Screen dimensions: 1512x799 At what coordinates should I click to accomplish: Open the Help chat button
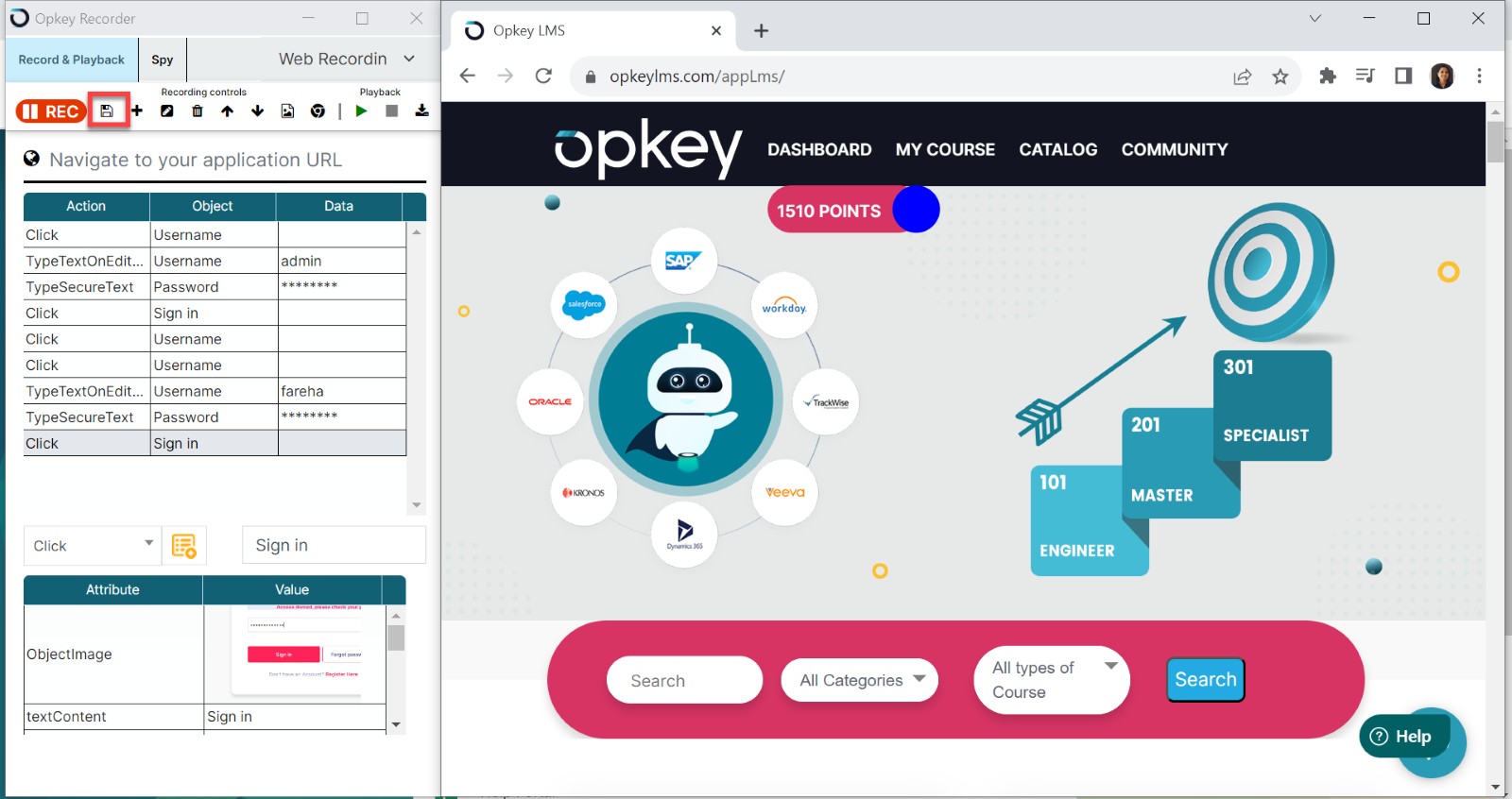[x=1404, y=737]
